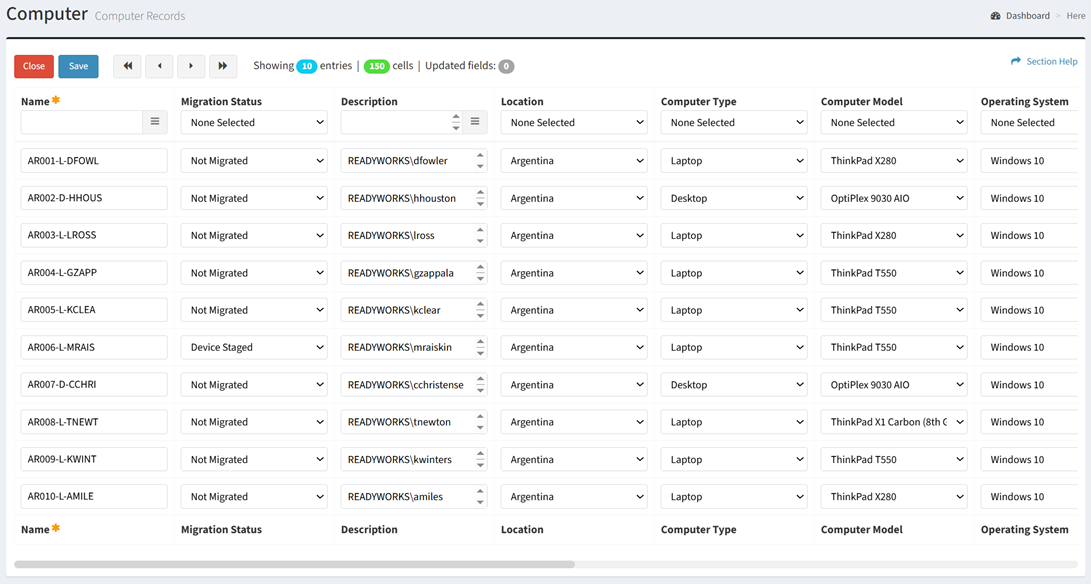The image size is (1091, 584).
Task: Sort by Computer Model column header
Action: pyautogui.click(x=861, y=101)
